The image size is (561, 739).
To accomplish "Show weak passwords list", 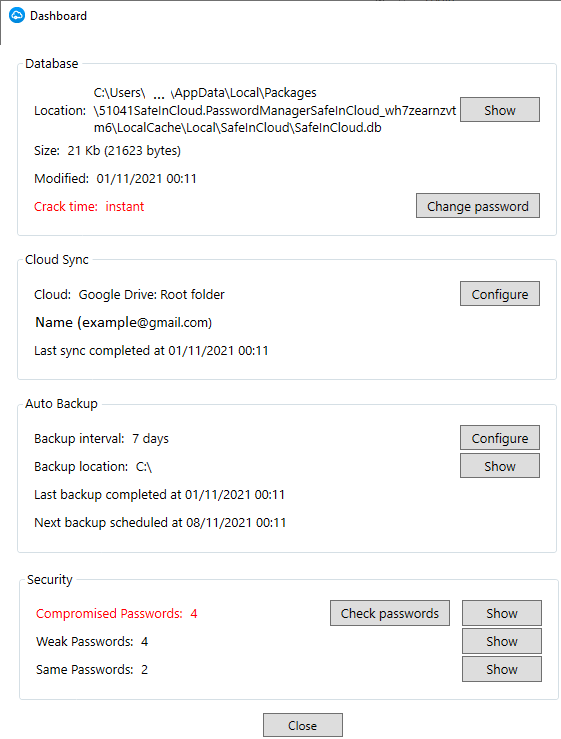I will [502, 641].
